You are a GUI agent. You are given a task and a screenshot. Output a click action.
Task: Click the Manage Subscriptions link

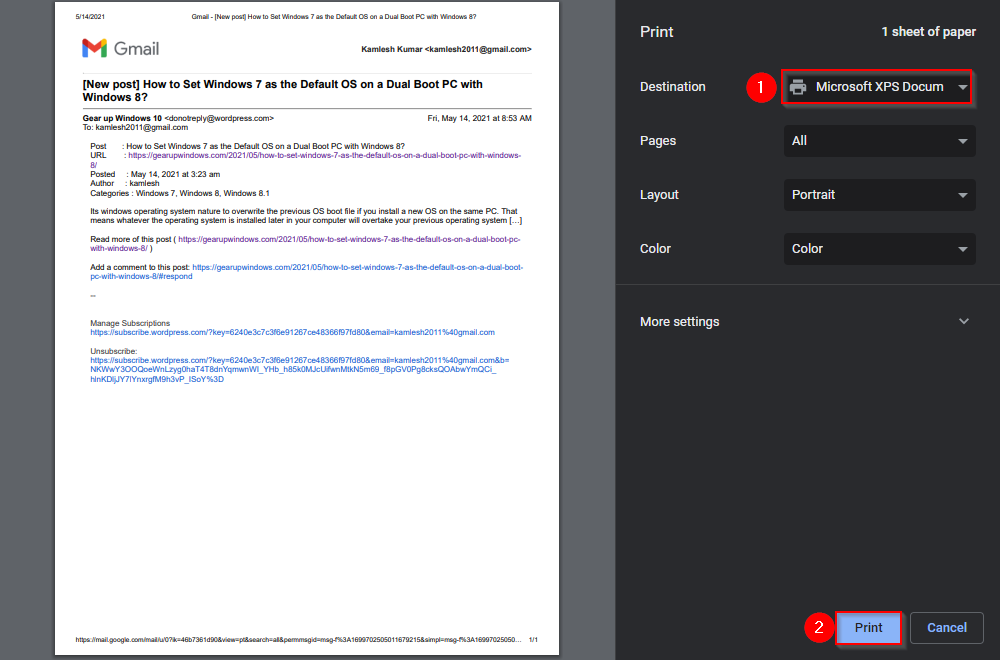pyautogui.click(x=292, y=332)
